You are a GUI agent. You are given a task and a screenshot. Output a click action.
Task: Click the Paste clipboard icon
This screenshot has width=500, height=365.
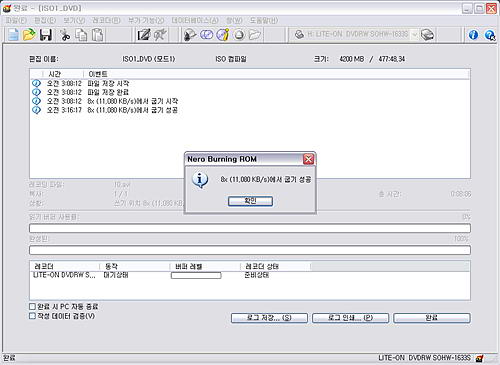click(97, 35)
